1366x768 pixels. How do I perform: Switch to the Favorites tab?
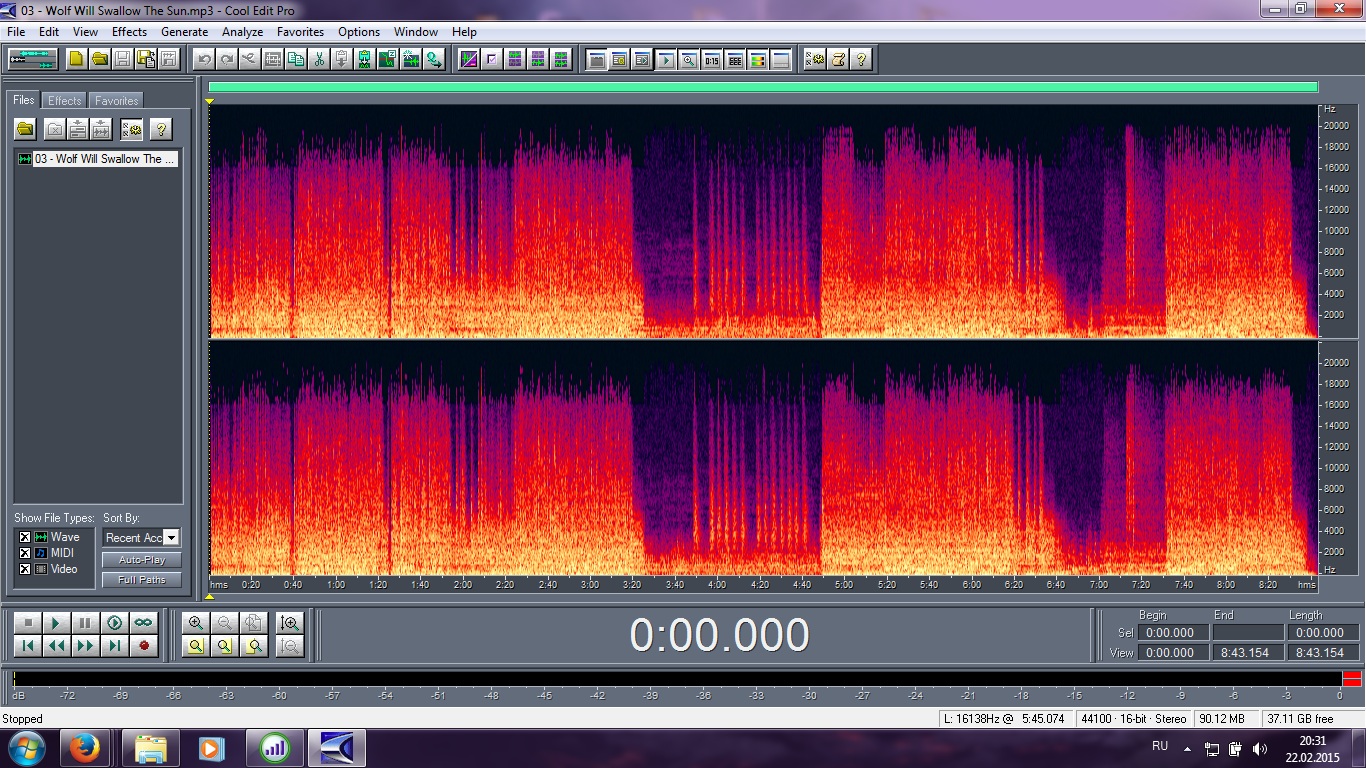point(116,101)
